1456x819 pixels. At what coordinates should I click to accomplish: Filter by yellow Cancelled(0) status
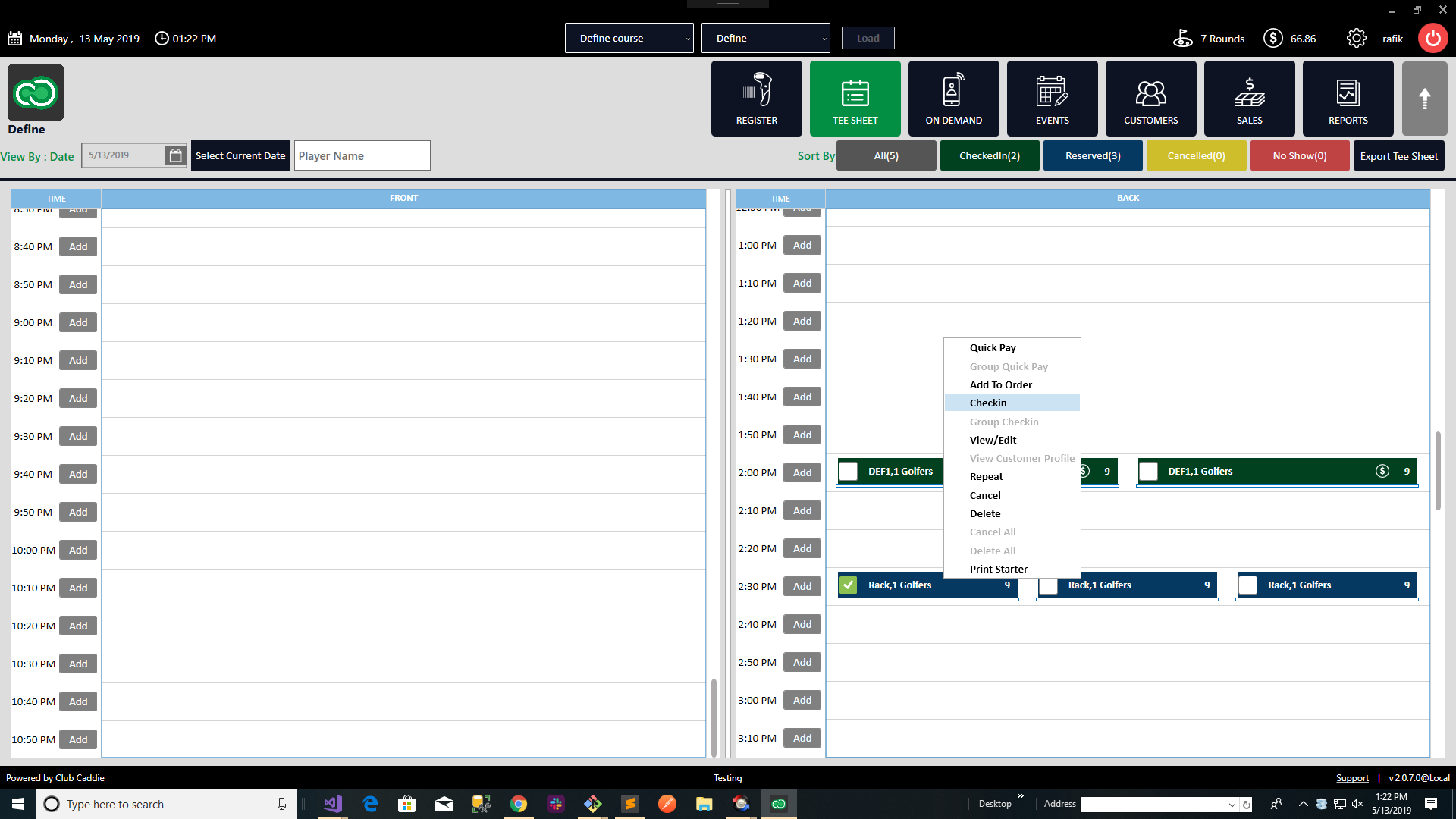pos(1196,156)
